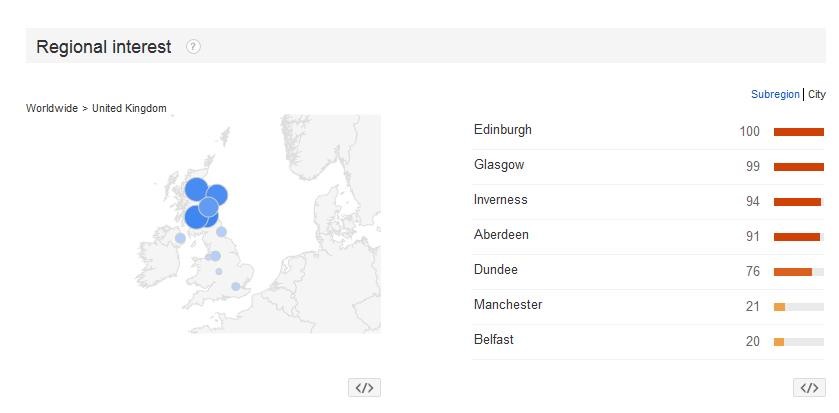Select Inverness in the city list

[500, 200]
